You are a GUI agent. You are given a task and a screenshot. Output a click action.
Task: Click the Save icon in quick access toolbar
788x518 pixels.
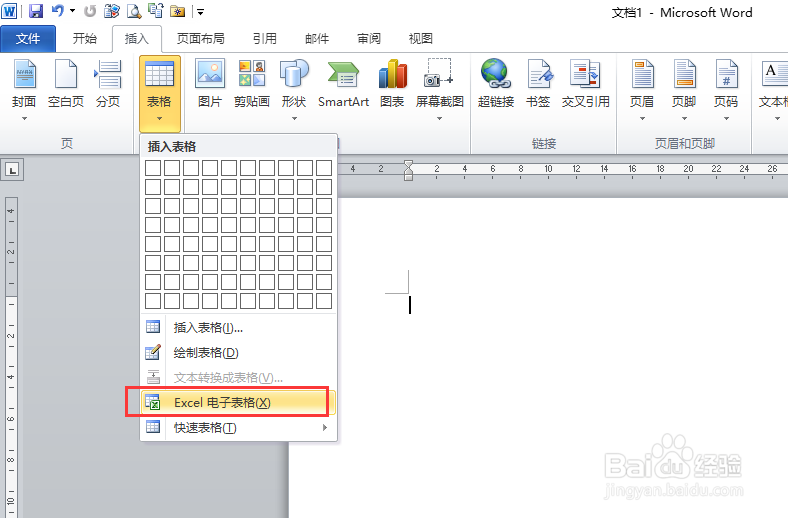[x=36, y=11]
